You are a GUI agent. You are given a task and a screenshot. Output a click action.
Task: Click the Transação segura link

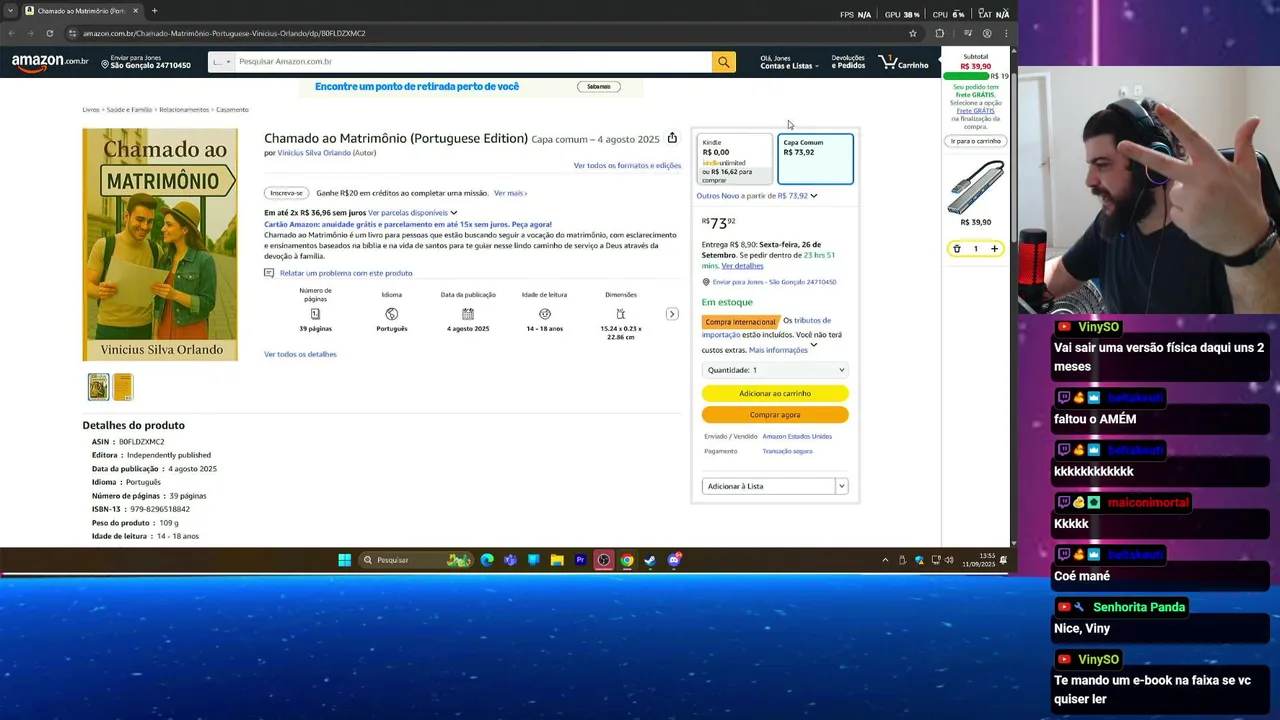pos(787,451)
